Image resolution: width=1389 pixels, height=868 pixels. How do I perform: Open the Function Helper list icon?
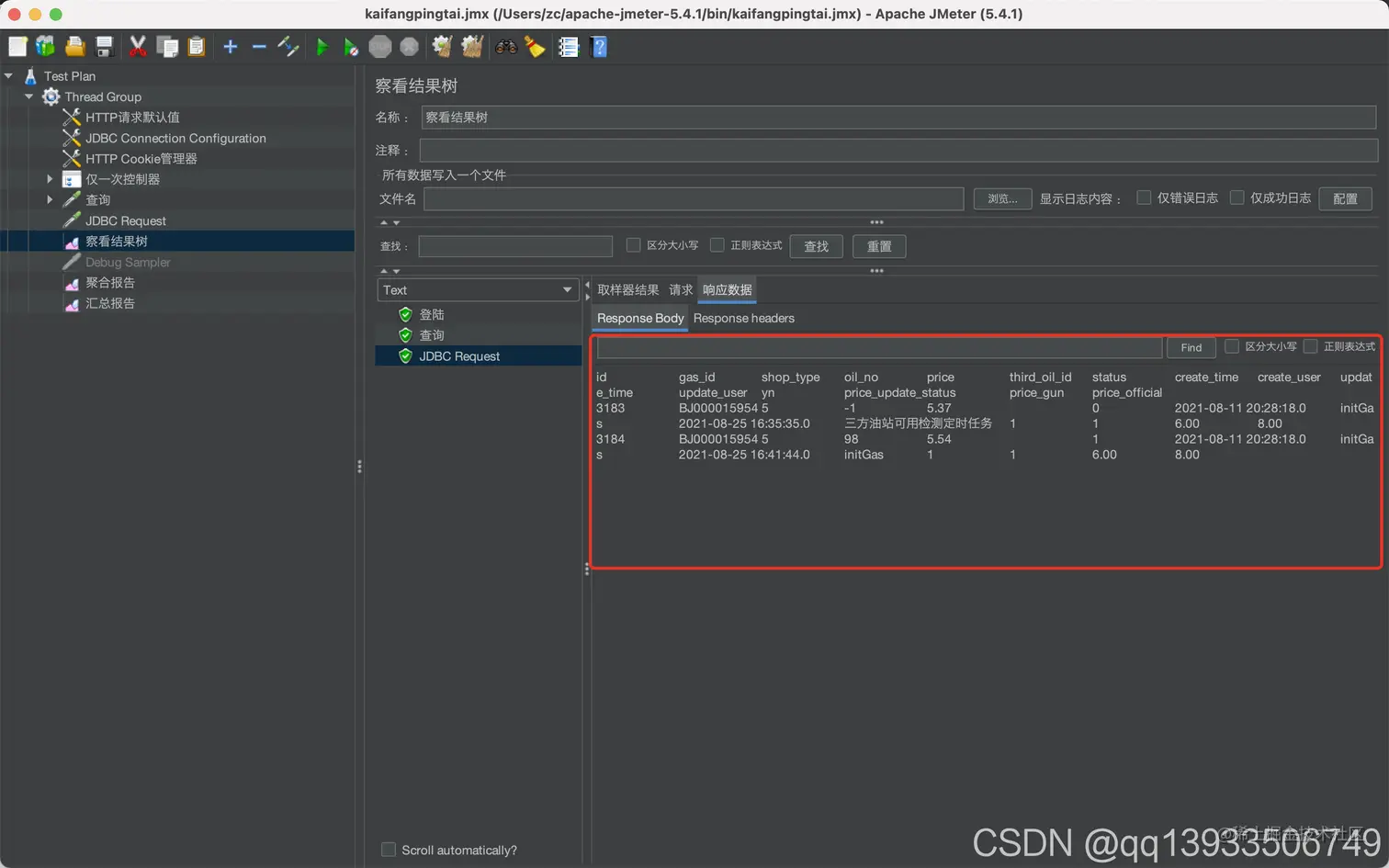pos(569,47)
